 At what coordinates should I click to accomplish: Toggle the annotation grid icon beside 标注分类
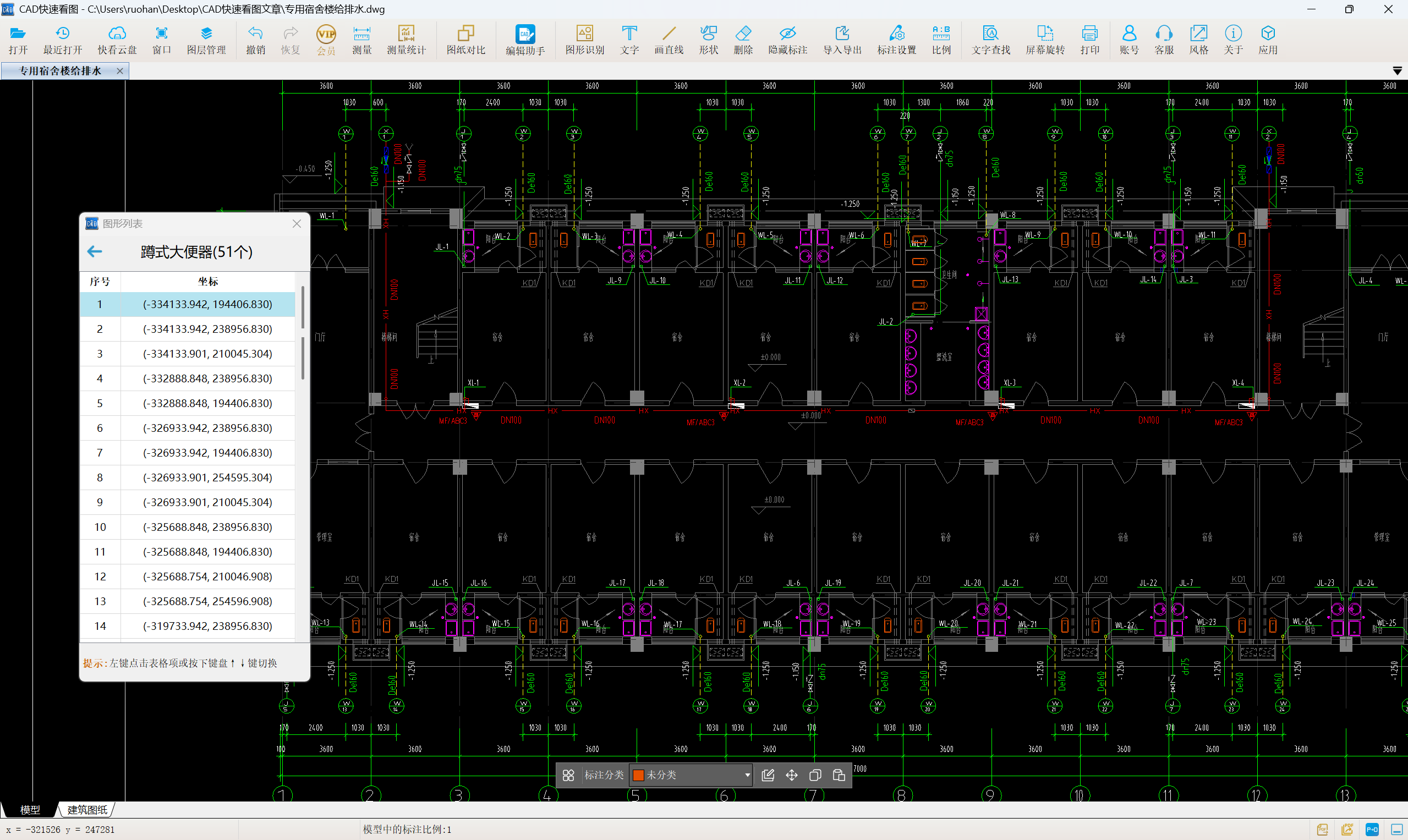click(568, 775)
